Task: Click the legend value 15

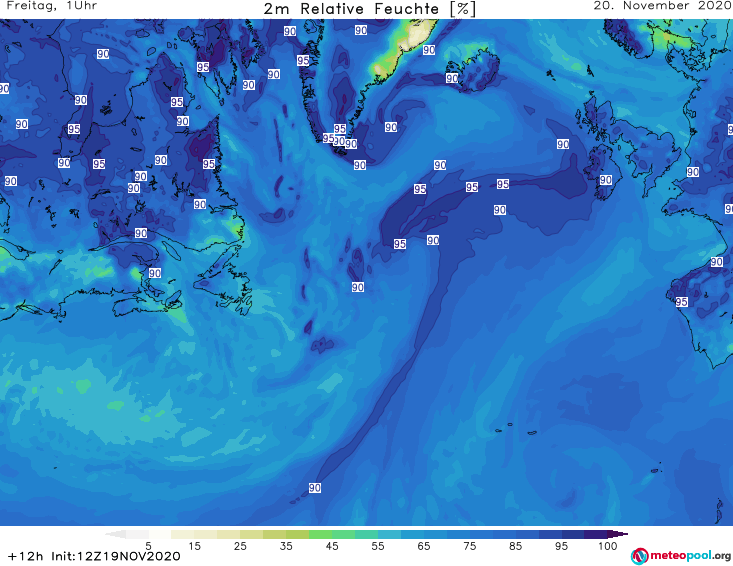Action: 194,546
